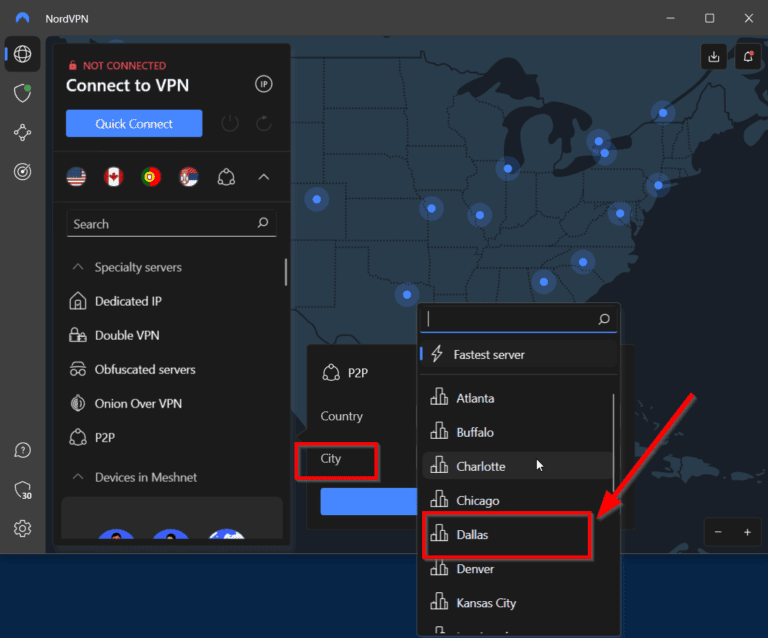The width and height of the screenshot is (768, 638).
Task: Click the city list scrollbar
Action: [x=613, y=444]
